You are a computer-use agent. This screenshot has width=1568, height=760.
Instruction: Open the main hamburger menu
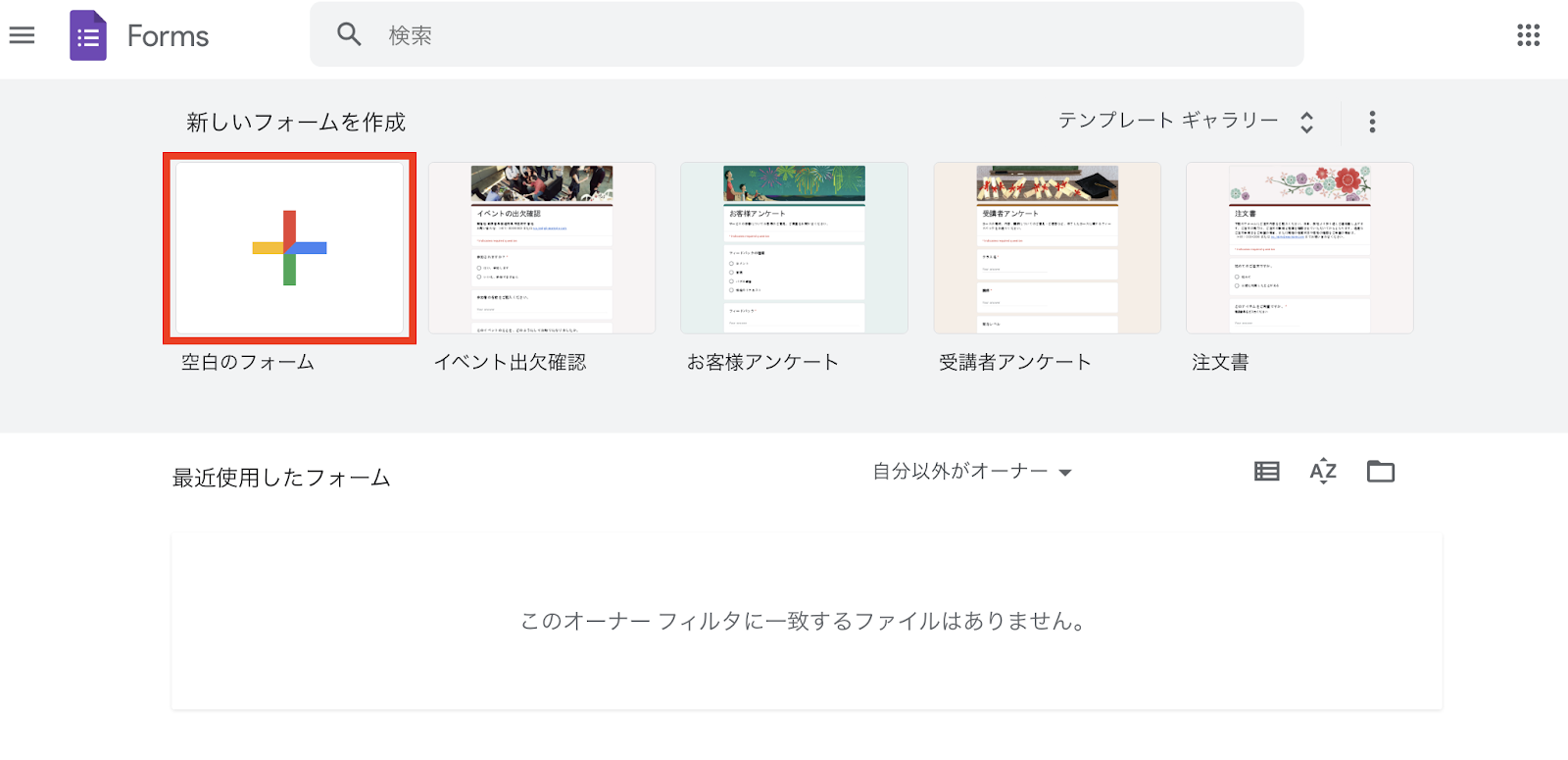coord(22,35)
